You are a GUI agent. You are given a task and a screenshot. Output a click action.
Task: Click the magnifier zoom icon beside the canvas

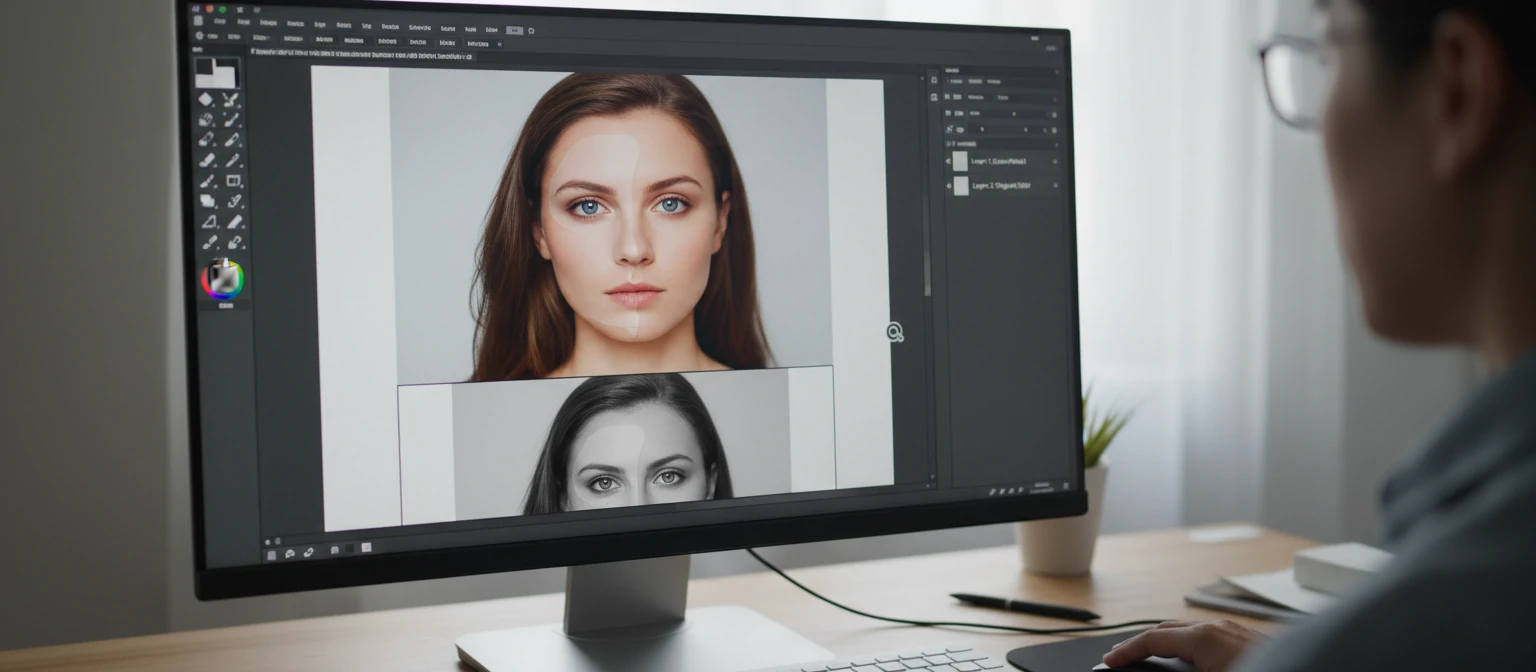(x=895, y=332)
